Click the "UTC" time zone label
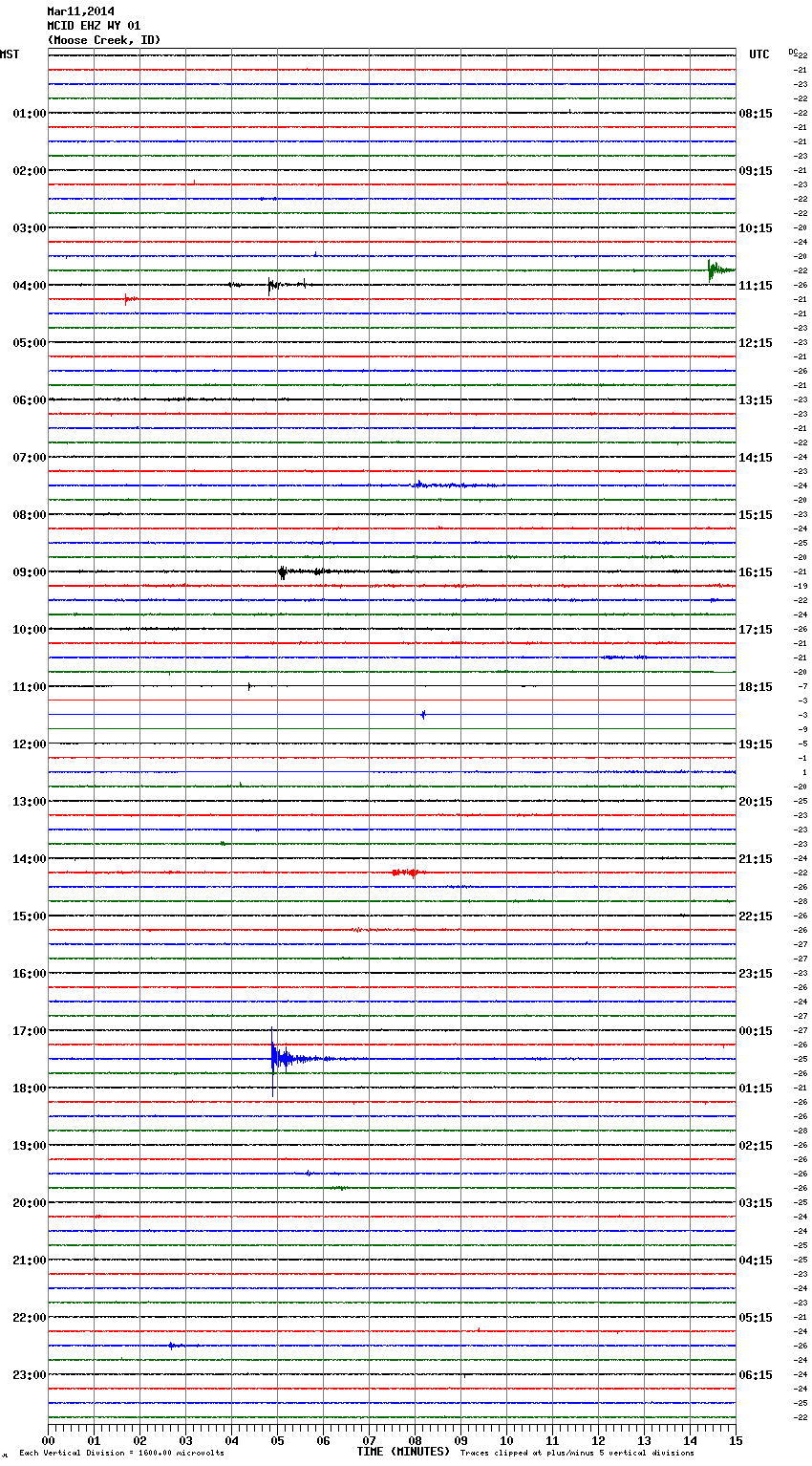Viewport: 812px width, 1466px height. [759, 54]
